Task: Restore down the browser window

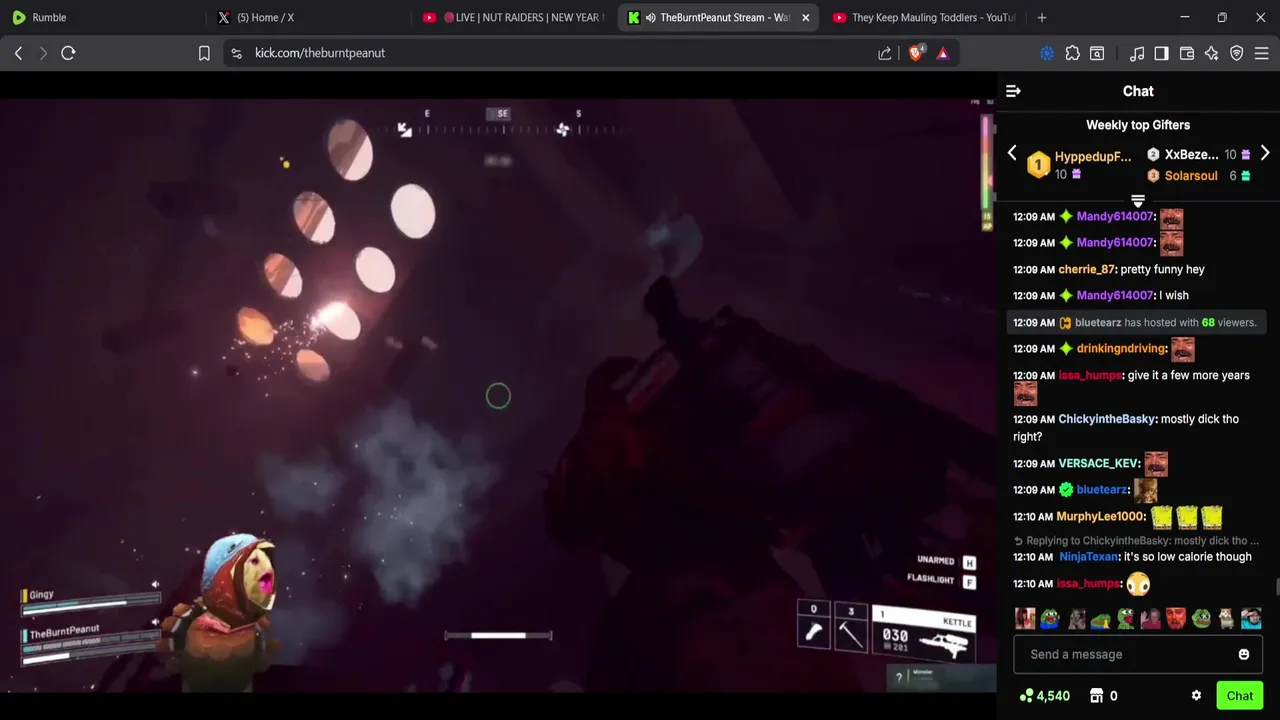Action: (1222, 17)
